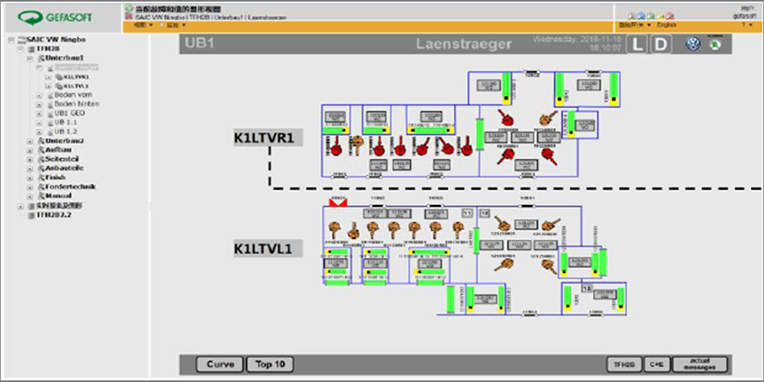Click the red valve marker above K1LTVL1 cell
The image size is (764, 382).
click(x=338, y=202)
